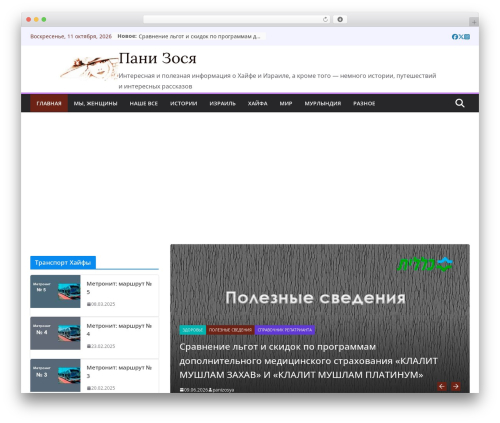Click the site tagline about Хайфе и Израиле
The height and width of the screenshot is (423, 500).
277,81
